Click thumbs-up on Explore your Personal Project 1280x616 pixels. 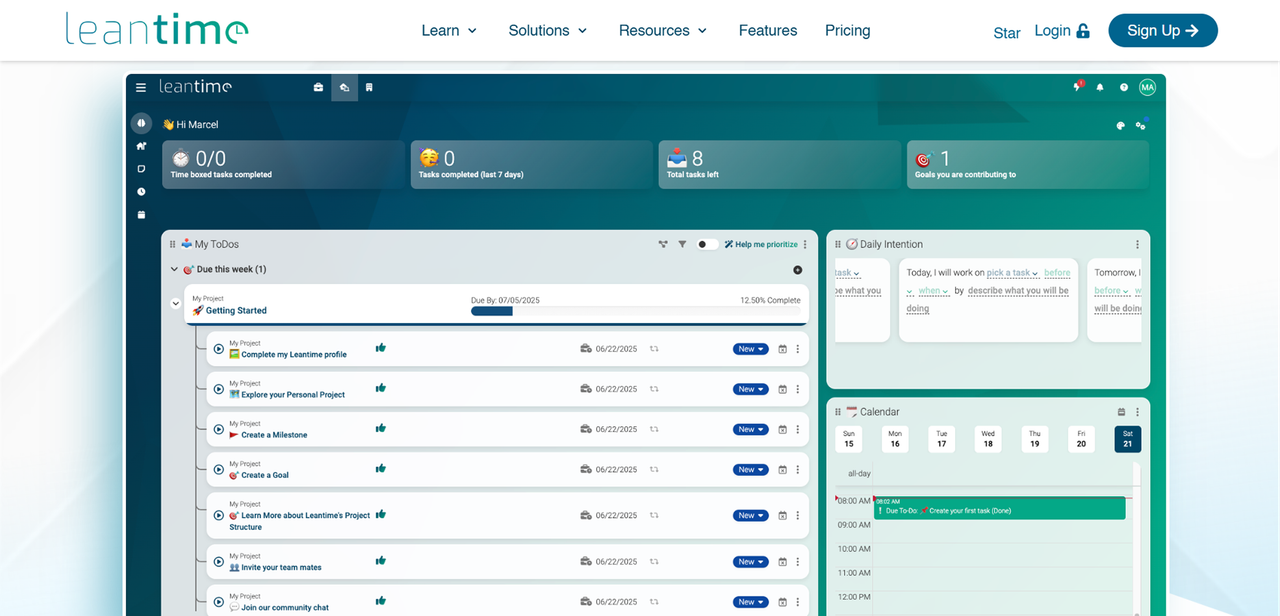coord(380,388)
